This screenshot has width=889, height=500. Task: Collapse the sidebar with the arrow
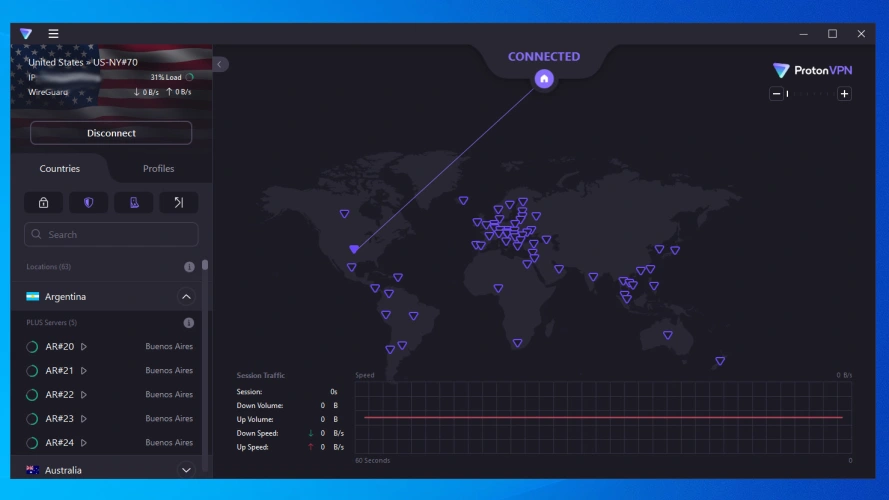tap(220, 64)
